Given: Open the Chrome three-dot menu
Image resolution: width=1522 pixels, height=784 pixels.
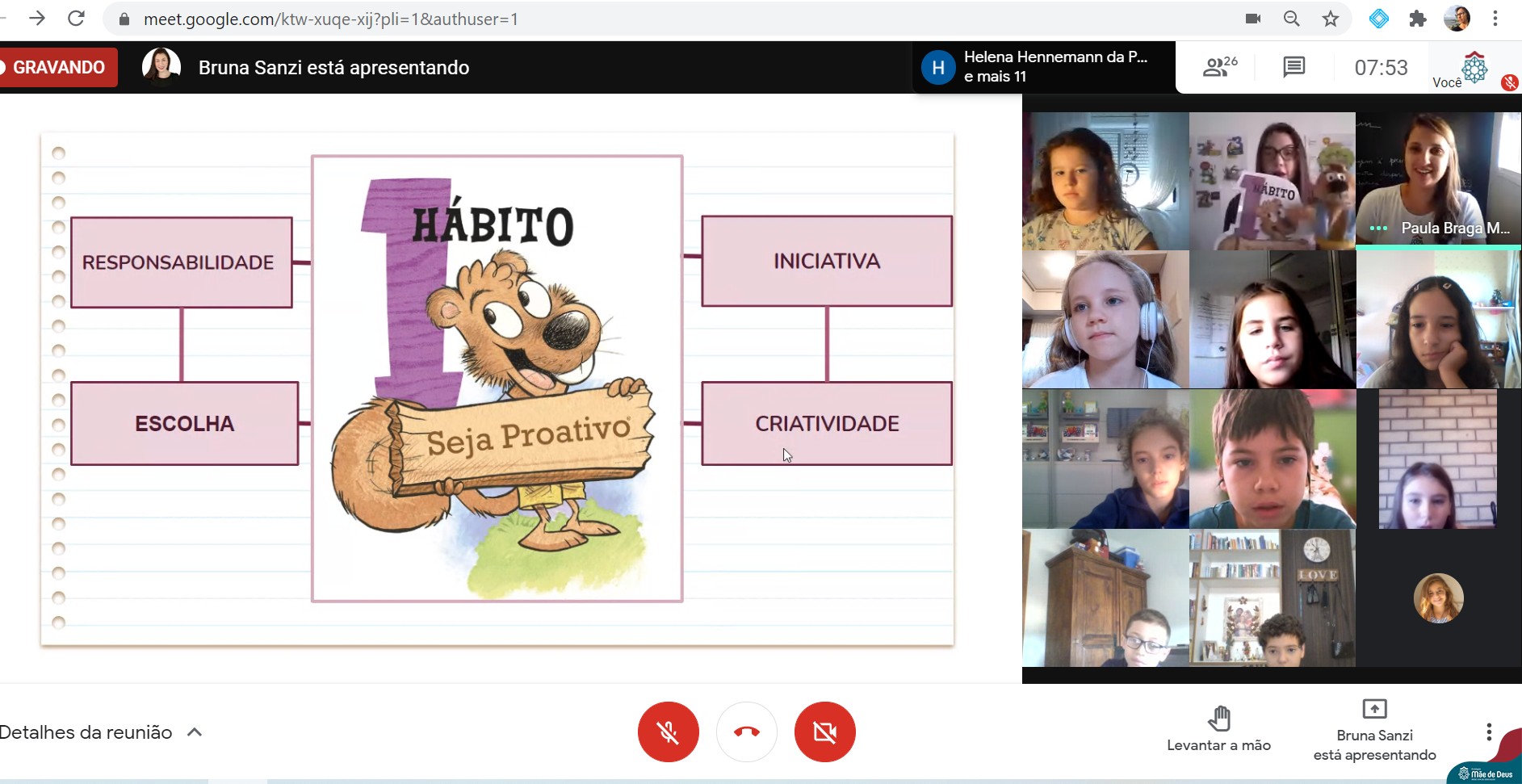Looking at the screenshot, I should click(x=1495, y=19).
